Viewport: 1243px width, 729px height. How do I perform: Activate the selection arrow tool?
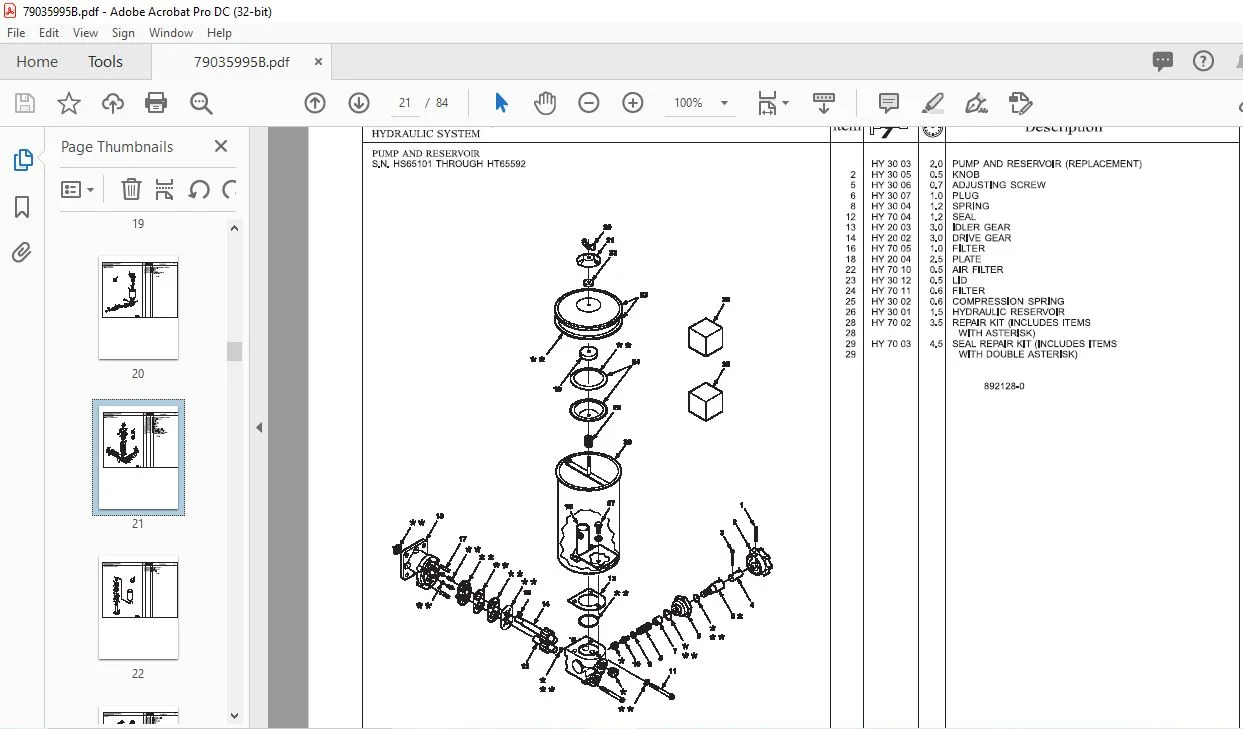point(501,103)
